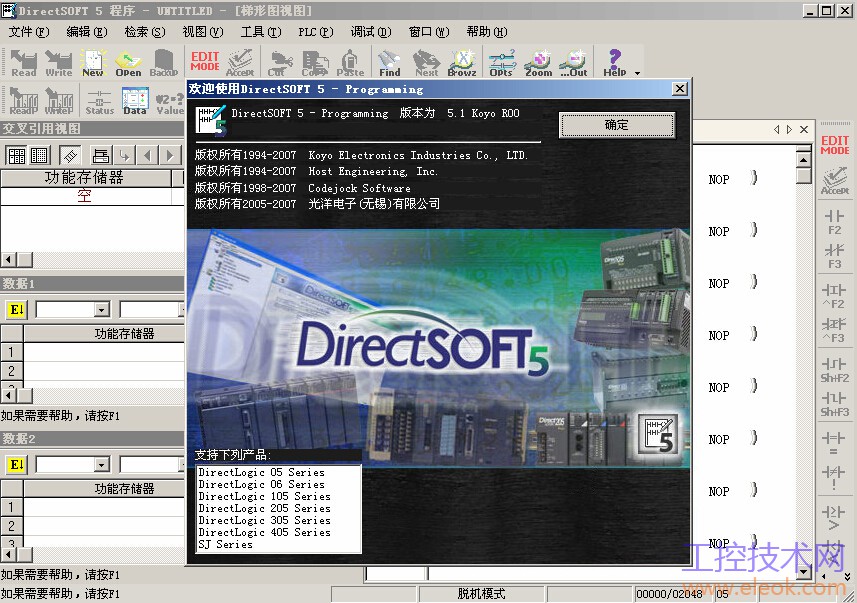The width and height of the screenshot is (857, 603).
Task: Click the zoom Out icon
Action: 573,62
